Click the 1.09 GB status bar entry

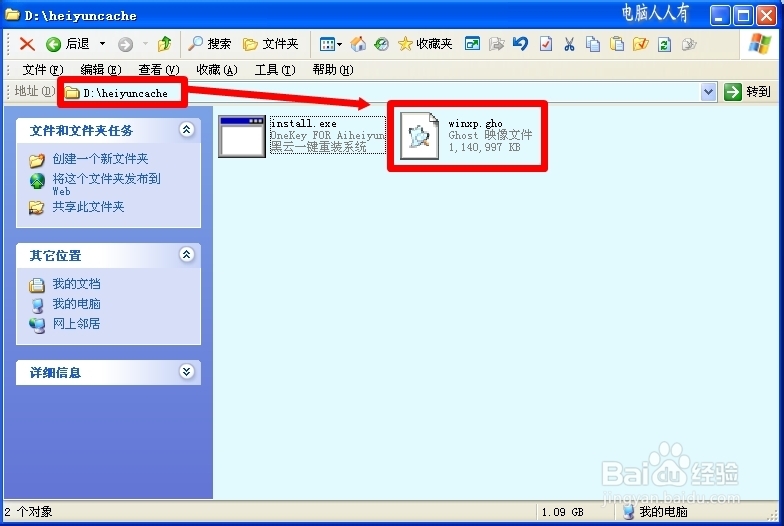click(x=562, y=512)
